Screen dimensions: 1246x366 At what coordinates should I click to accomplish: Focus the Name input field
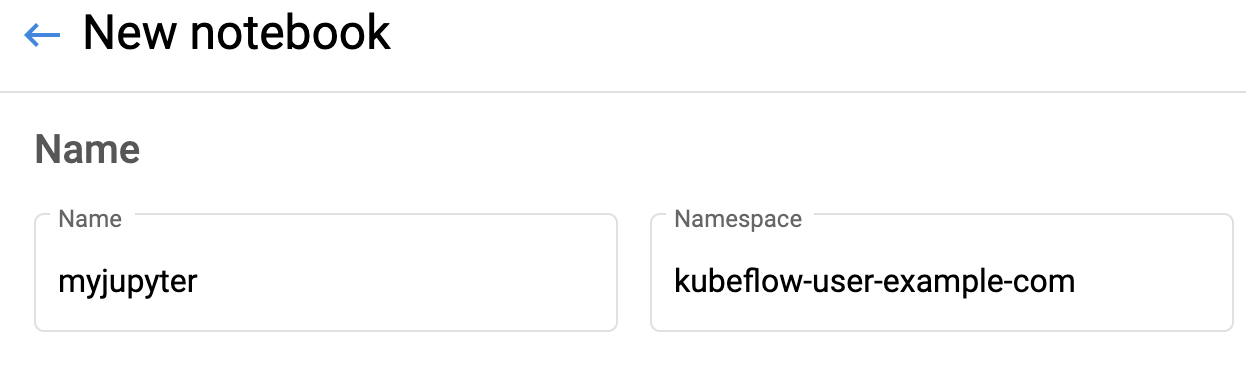pyautogui.click(x=326, y=272)
